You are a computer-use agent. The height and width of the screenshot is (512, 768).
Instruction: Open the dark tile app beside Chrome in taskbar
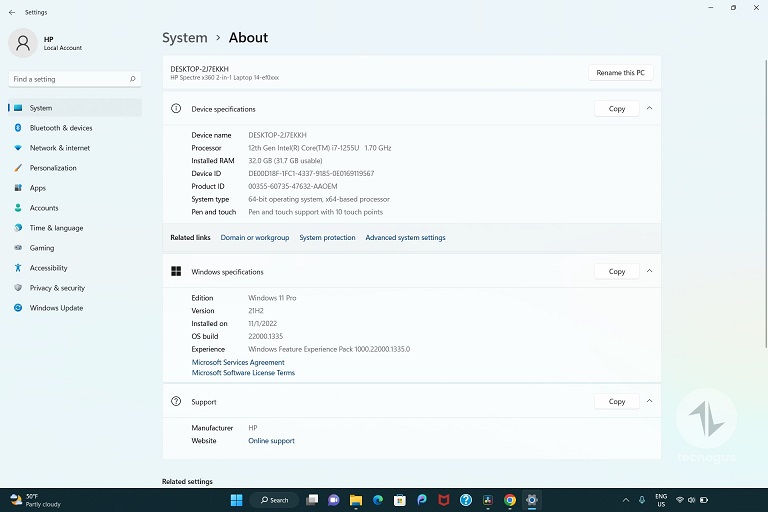(488, 500)
